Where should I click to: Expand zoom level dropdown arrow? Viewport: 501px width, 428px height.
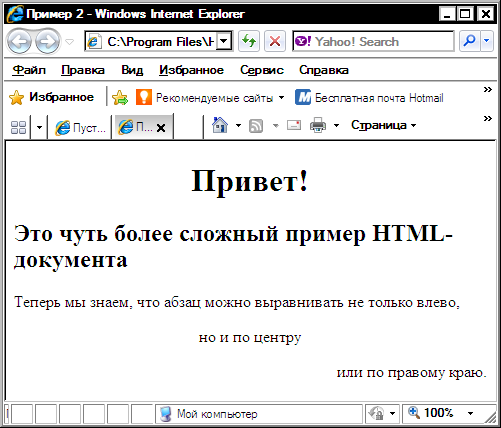[x=470, y=414]
